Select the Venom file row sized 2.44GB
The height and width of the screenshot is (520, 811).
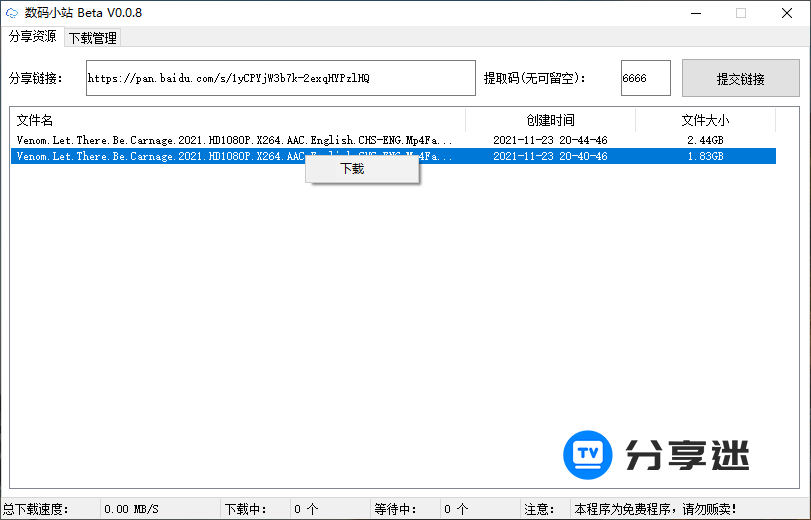tap(235, 141)
